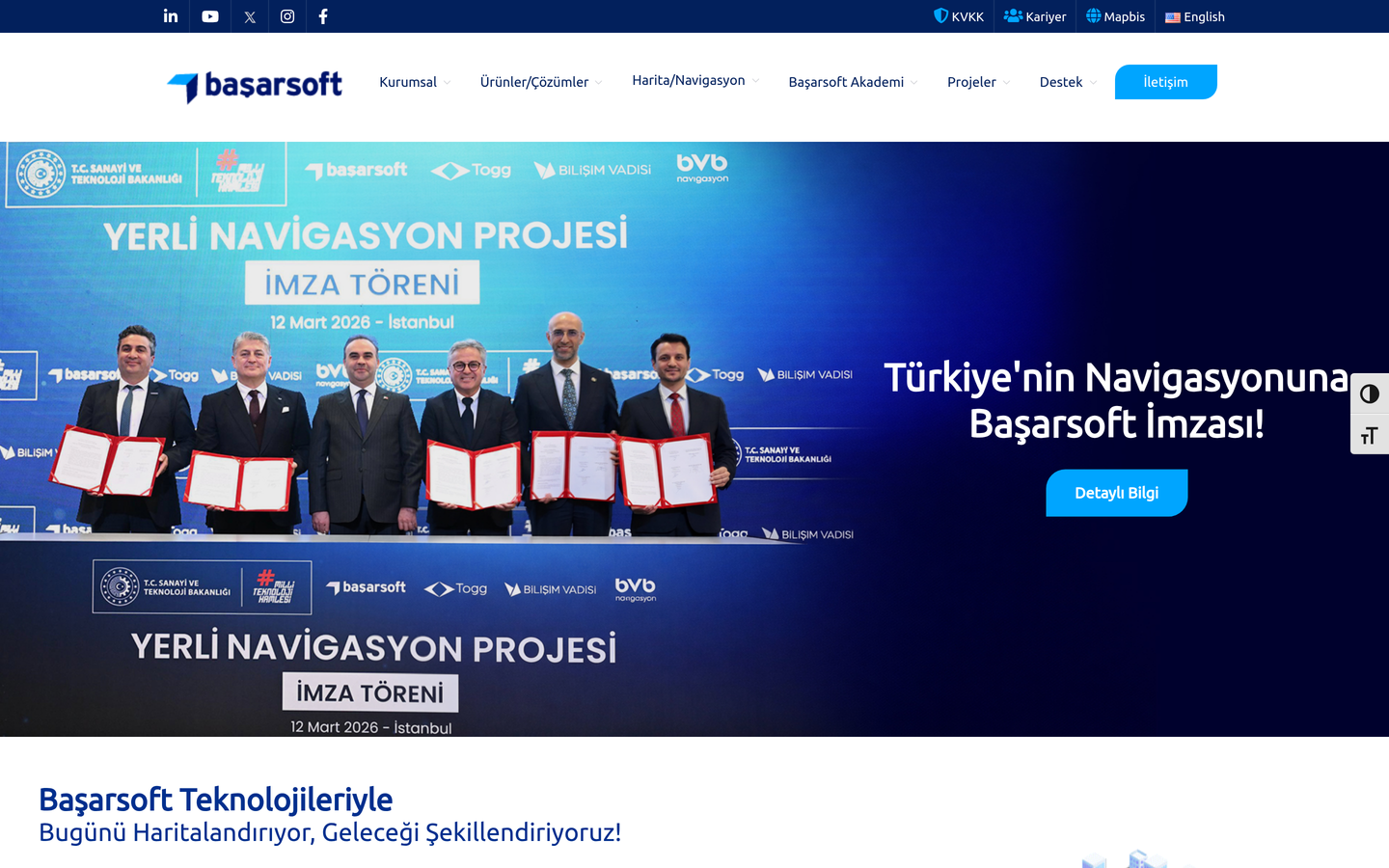Open the YouTube channel icon
This screenshot has width=1389, height=868.
pos(210,16)
